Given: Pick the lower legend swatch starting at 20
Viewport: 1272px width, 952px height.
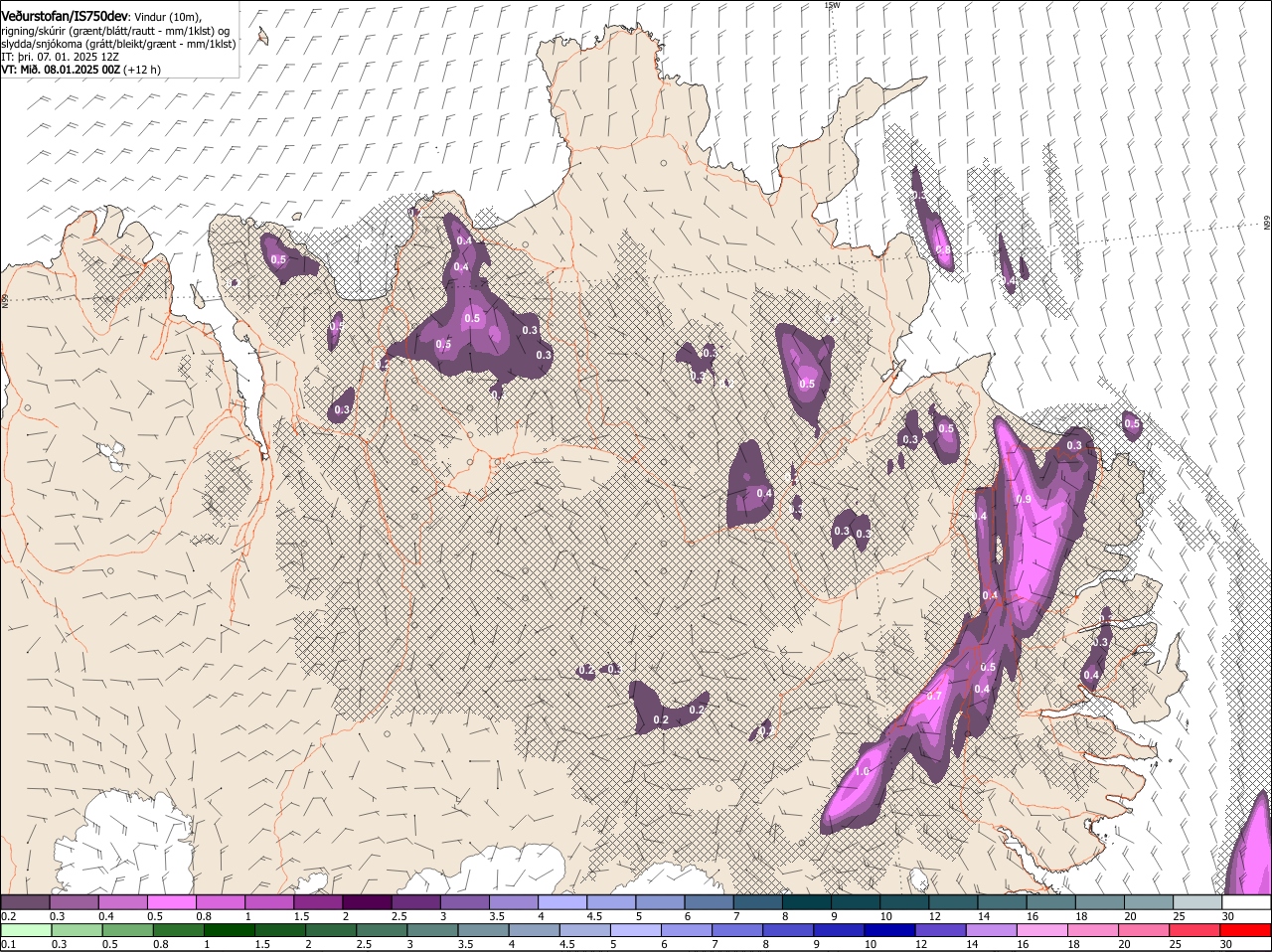Looking at the screenshot, I should pos(1143,930).
